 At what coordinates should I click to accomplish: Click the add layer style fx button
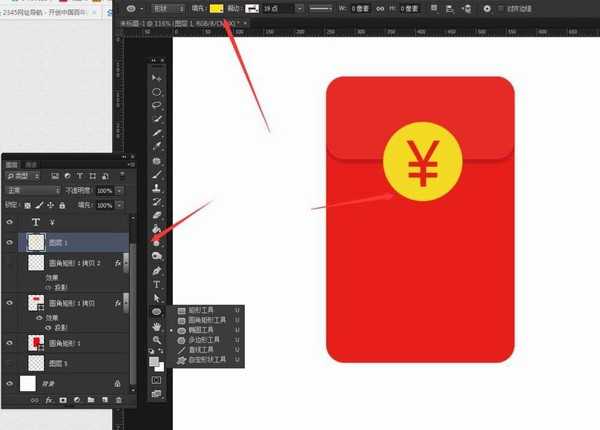click(x=48, y=400)
